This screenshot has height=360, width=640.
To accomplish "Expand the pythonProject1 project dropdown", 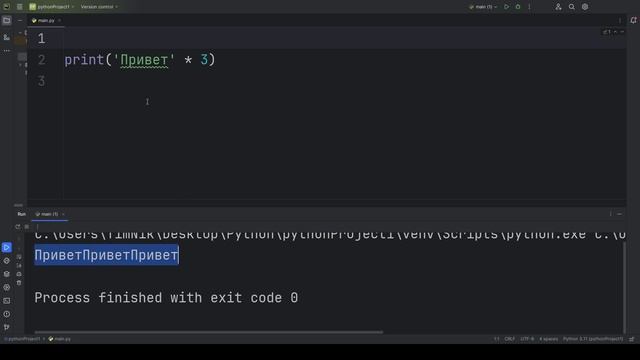I will click(x=51, y=7).
